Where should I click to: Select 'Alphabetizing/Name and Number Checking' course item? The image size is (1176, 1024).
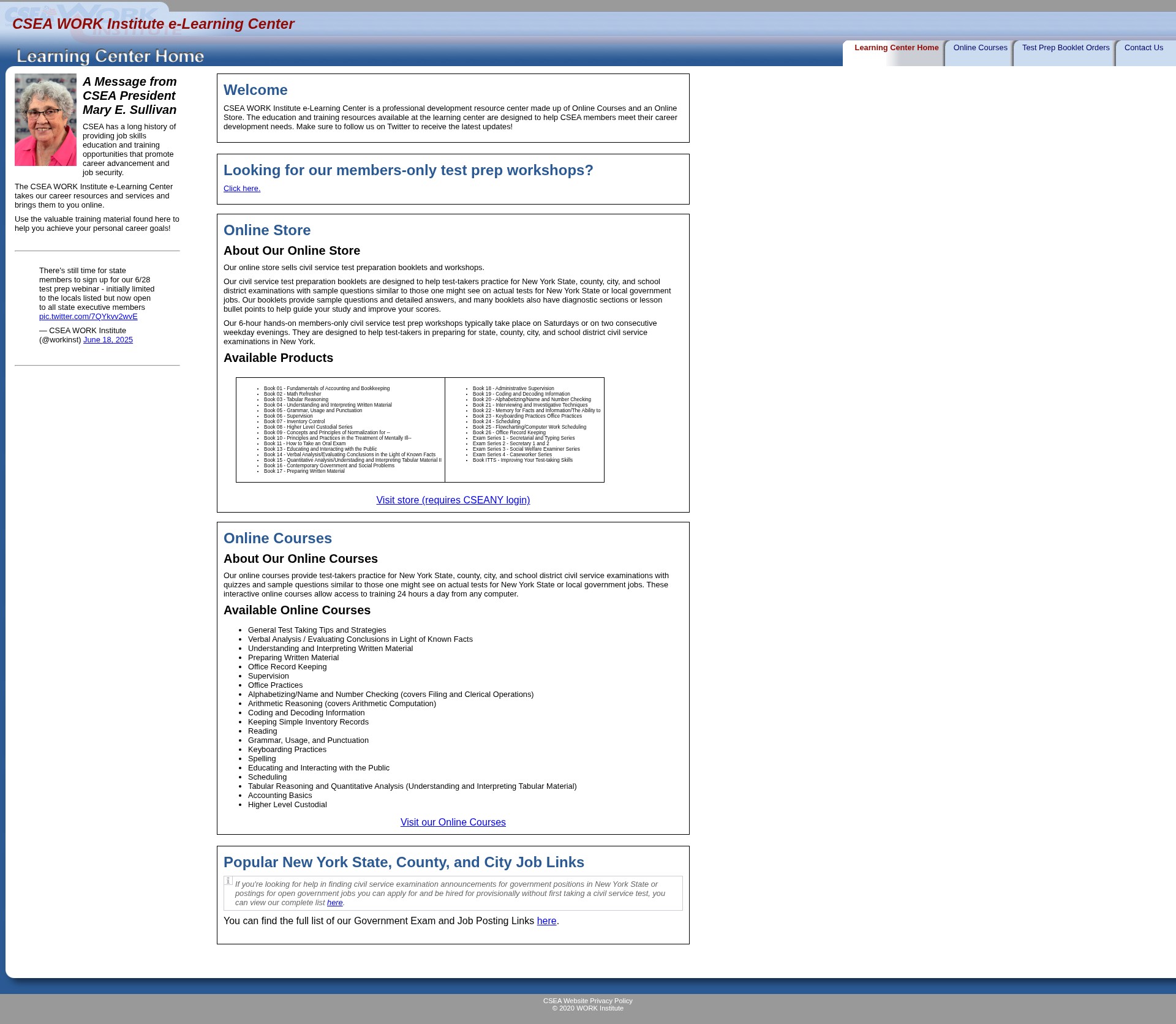coord(391,695)
